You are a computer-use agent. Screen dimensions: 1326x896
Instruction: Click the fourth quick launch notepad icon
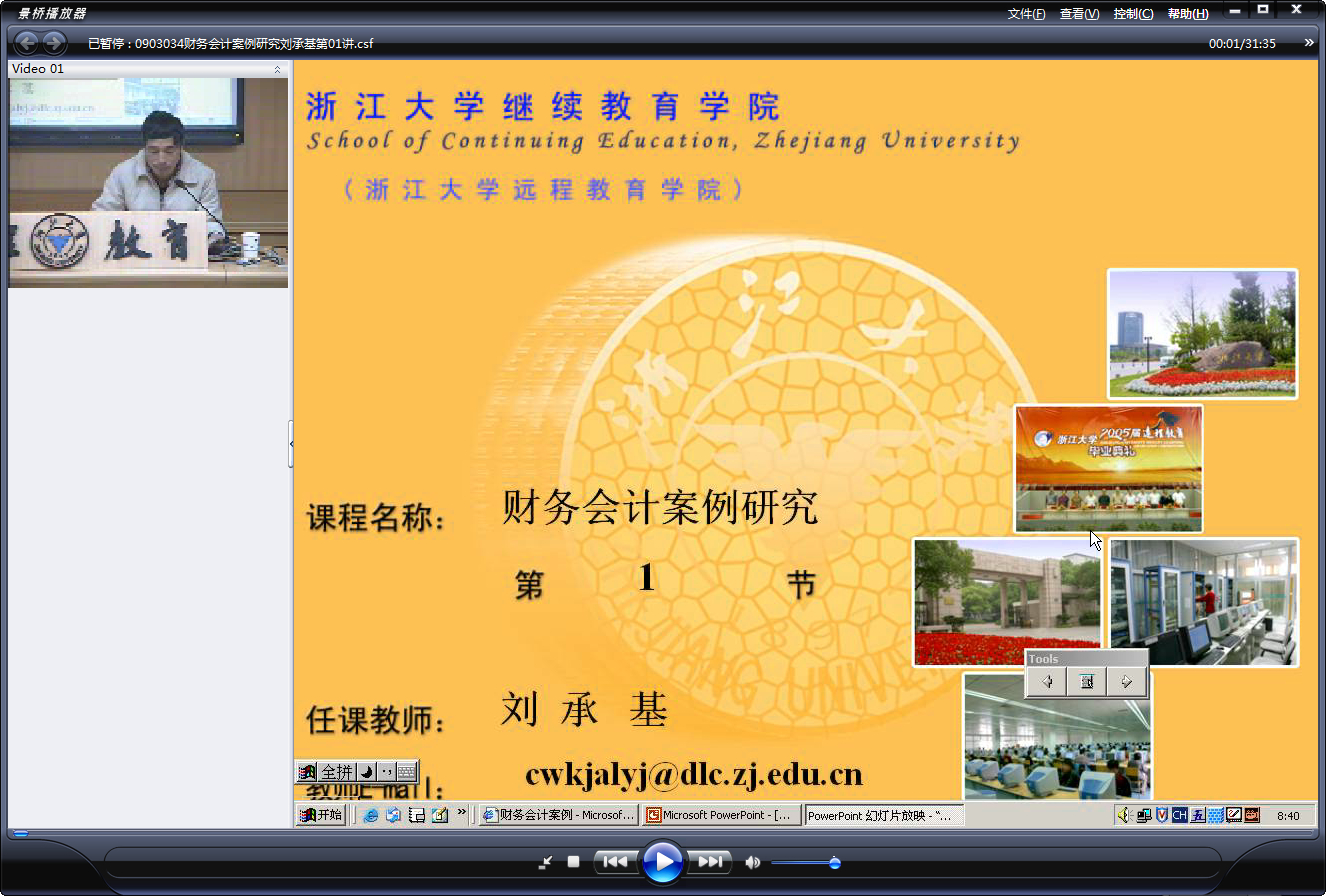(439, 815)
